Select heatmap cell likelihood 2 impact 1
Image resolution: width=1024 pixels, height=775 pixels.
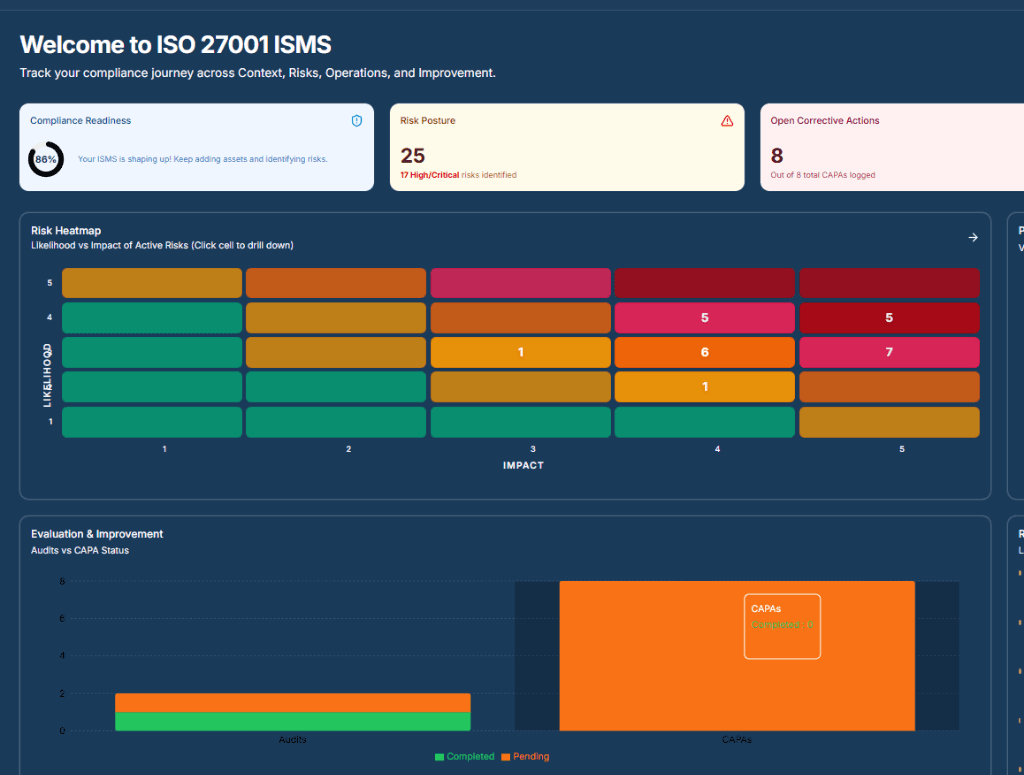pyautogui.click(x=152, y=387)
